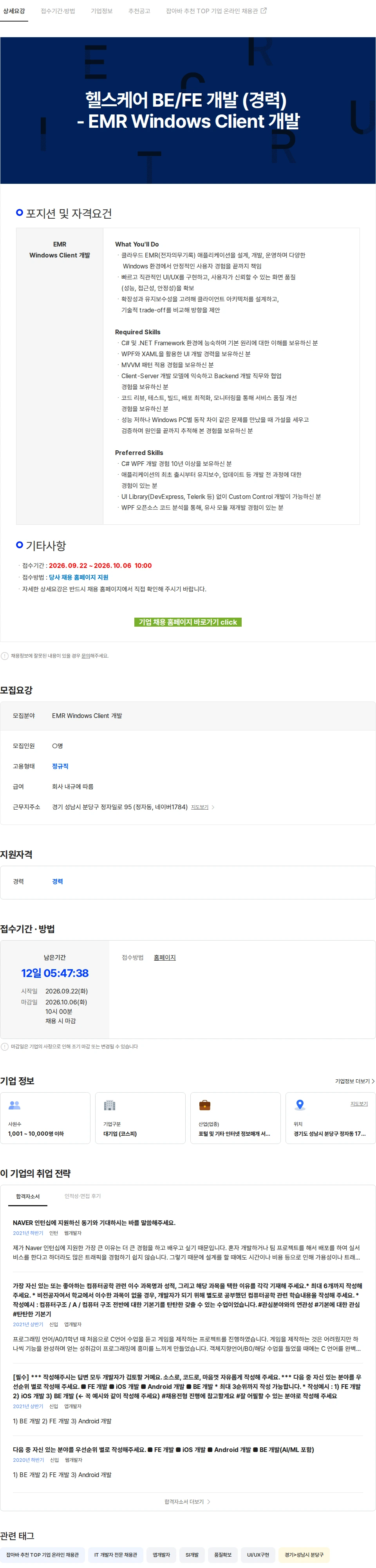Open NAVER 인턴십에 지원하신 동기 essay question

tap(94, 1222)
